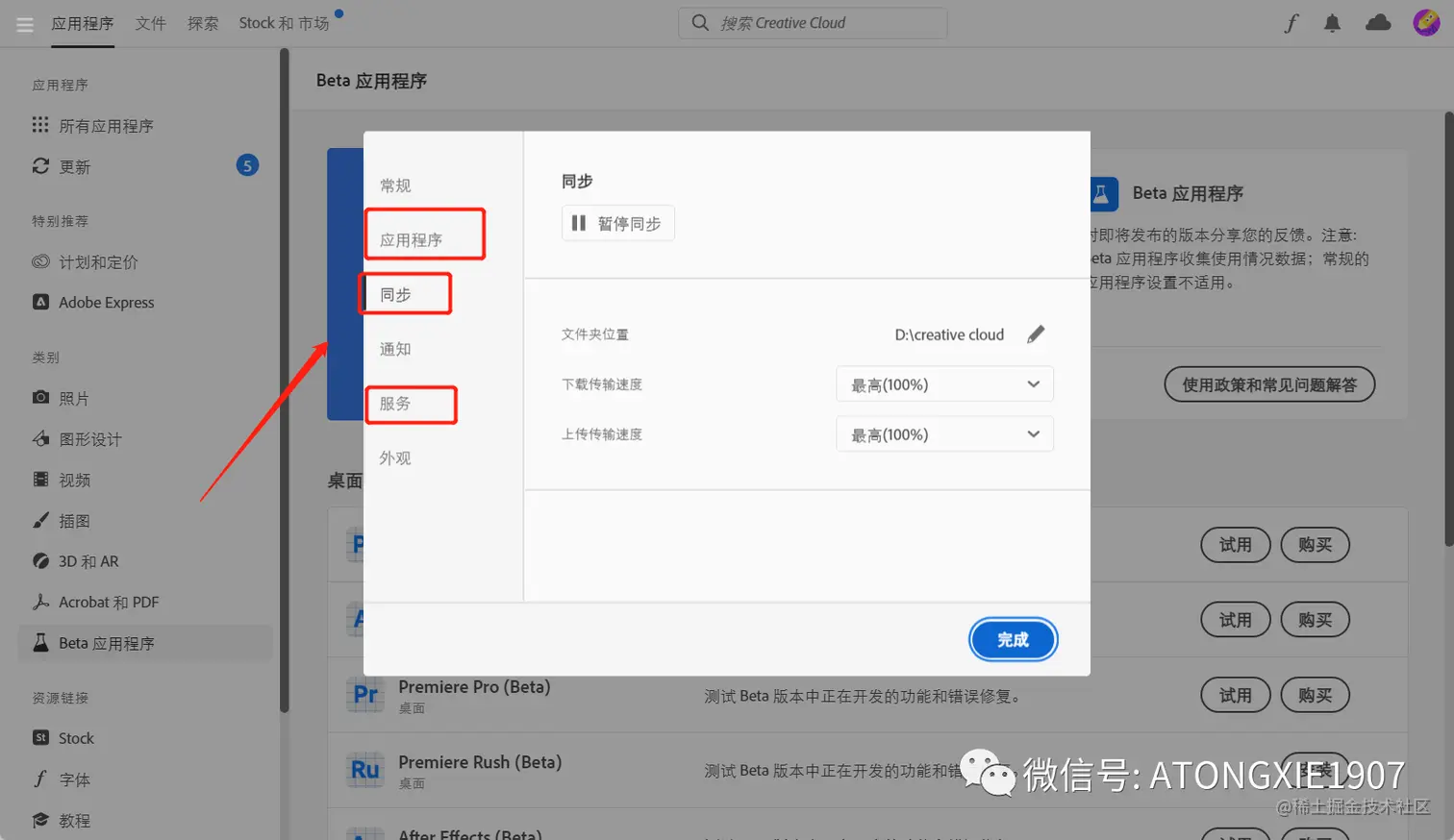Click the blue Beta flask icon in banner
The width and height of the screenshot is (1454, 840).
[1104, 194]
